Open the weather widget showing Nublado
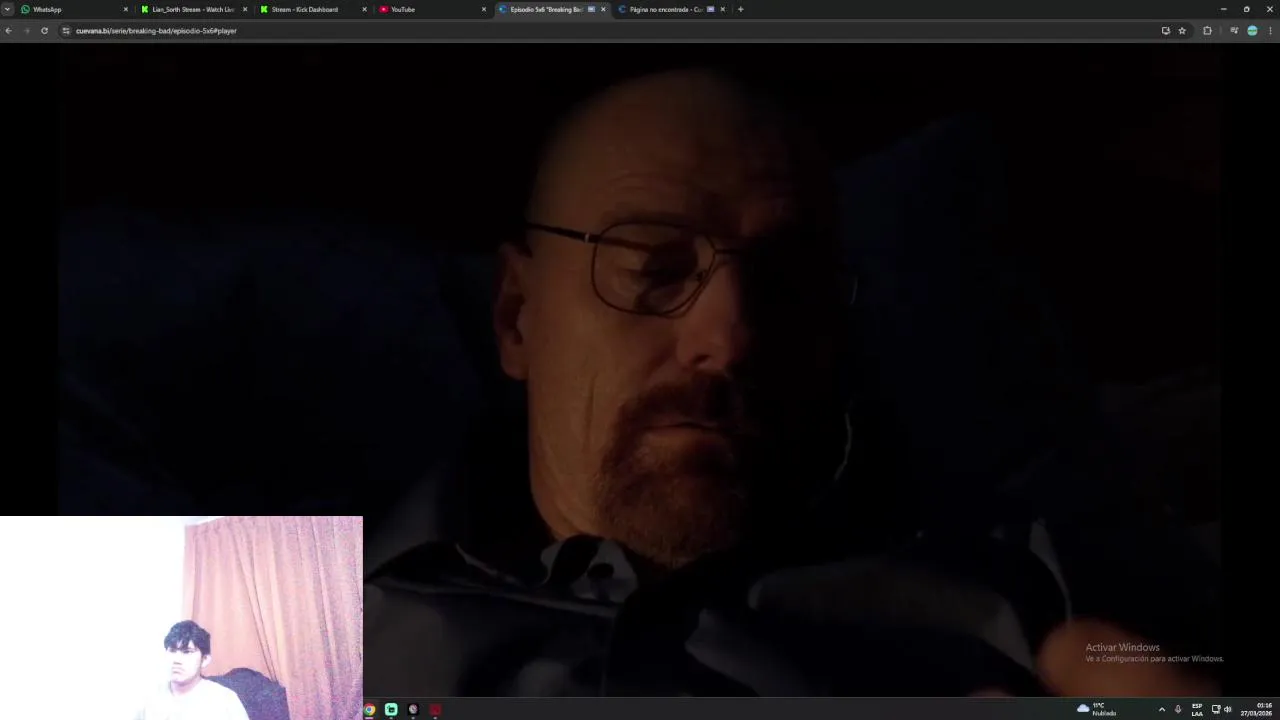The height and width of the screenshot is (720, 1280). (1097, 709)
